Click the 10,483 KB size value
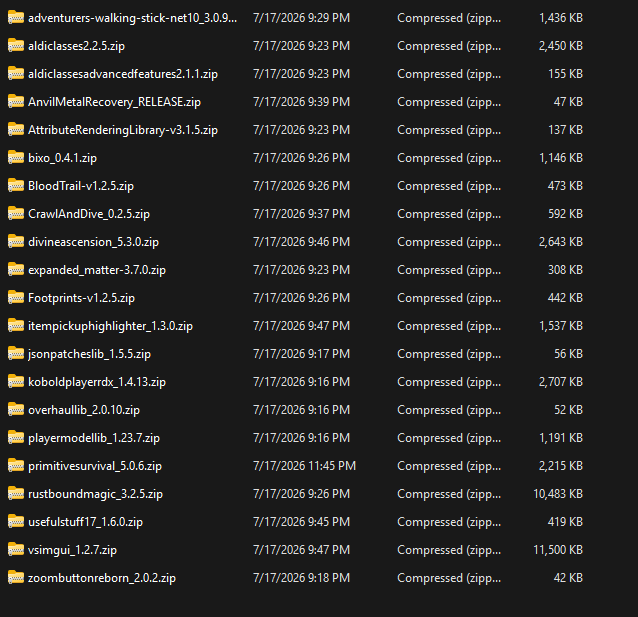Screen dimensions: 638x617 click(558, 493)
